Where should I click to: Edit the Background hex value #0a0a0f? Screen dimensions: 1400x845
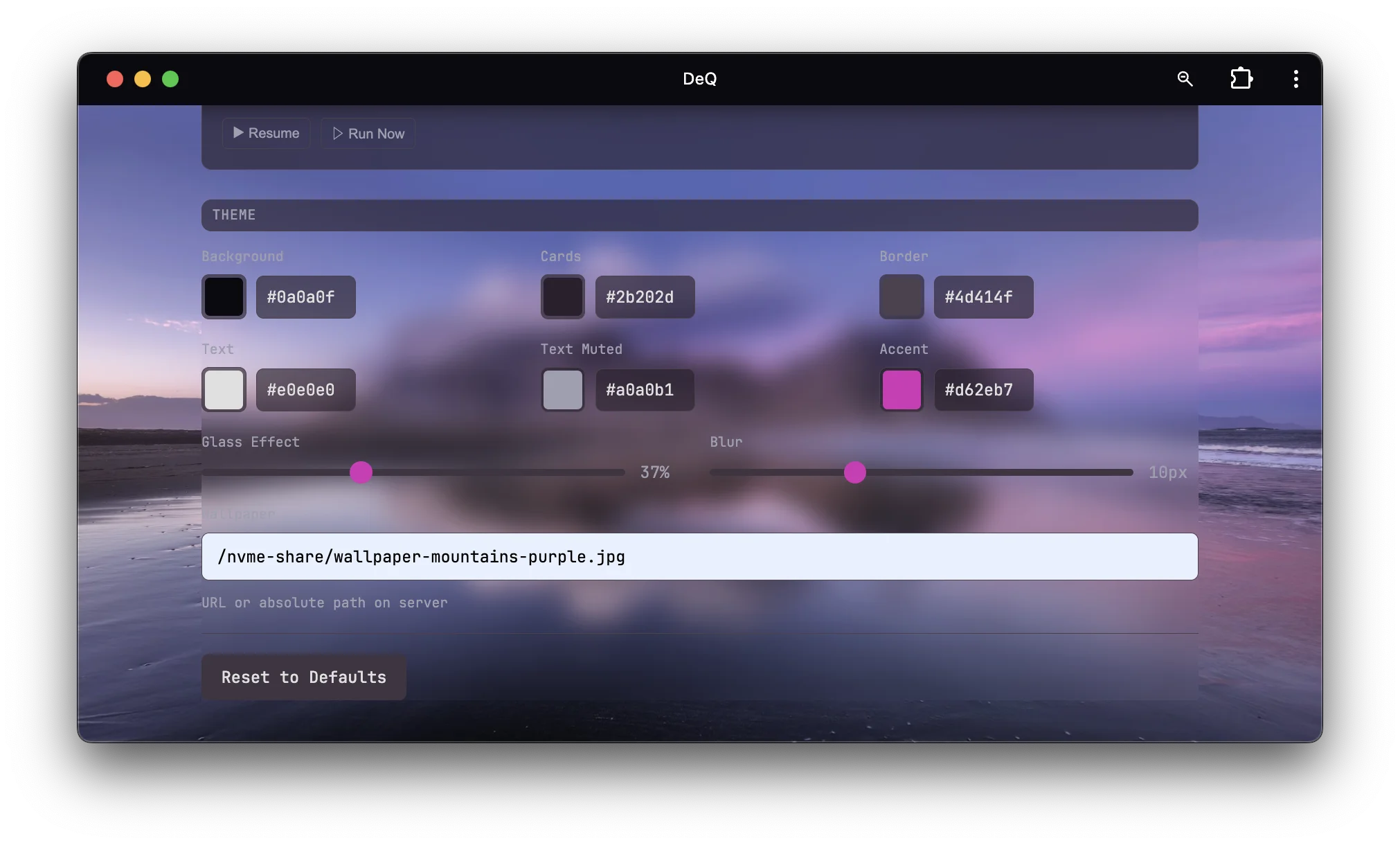pos(305,296)
